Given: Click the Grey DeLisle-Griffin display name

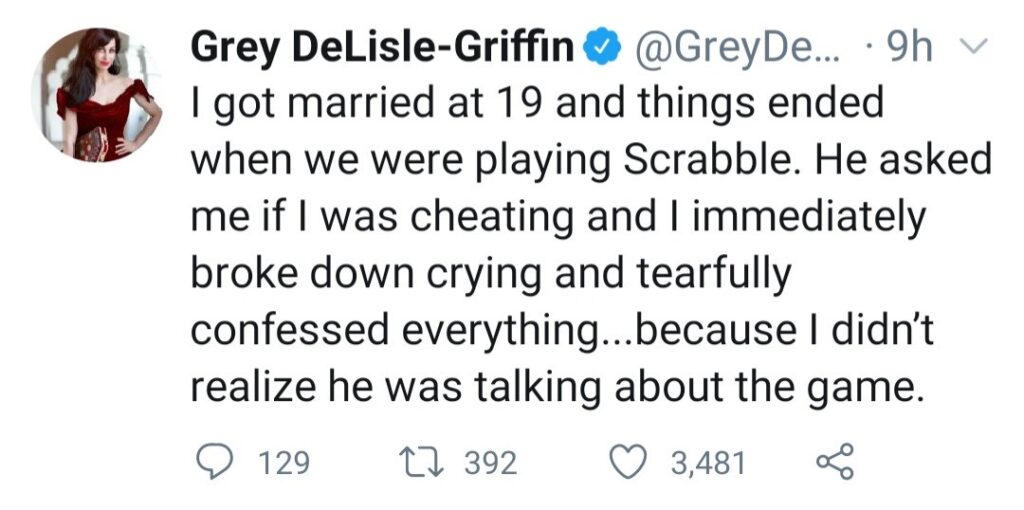Looking at the screenshot, I should click(x=381, y=47).
